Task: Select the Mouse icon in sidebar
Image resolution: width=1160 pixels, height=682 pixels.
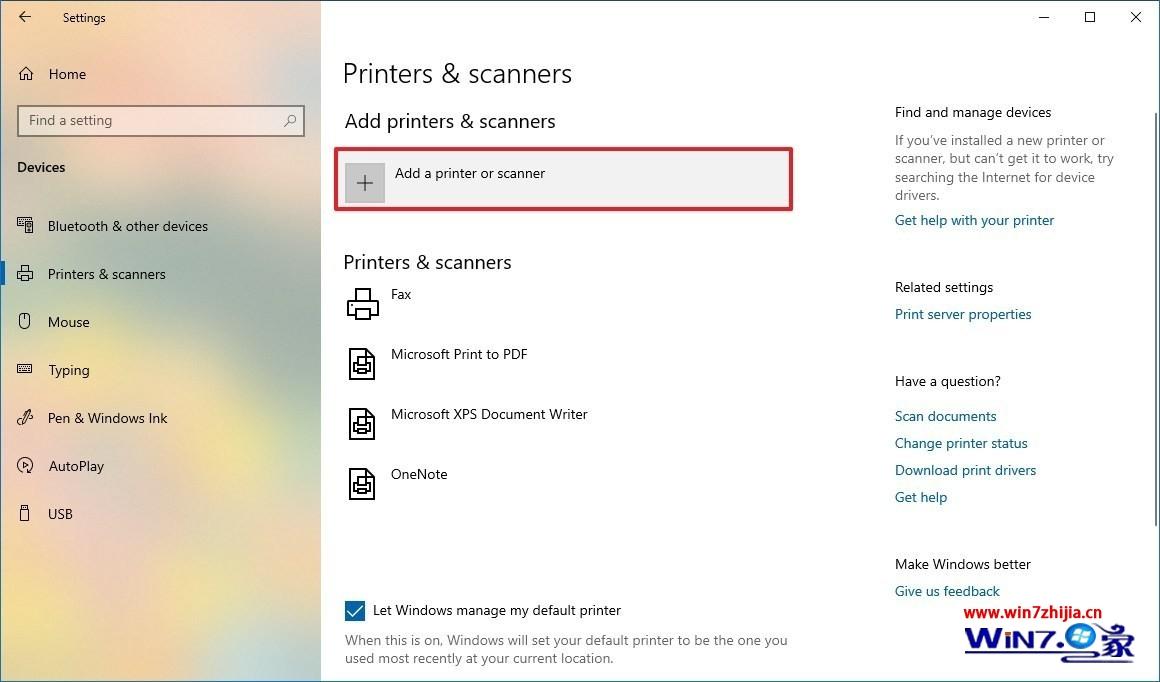Action: 25,321
